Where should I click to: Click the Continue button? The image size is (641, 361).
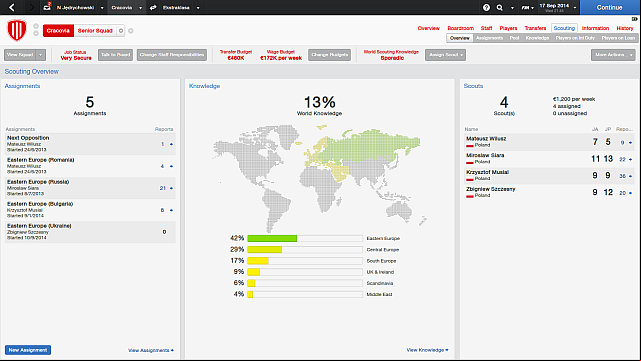609,7
